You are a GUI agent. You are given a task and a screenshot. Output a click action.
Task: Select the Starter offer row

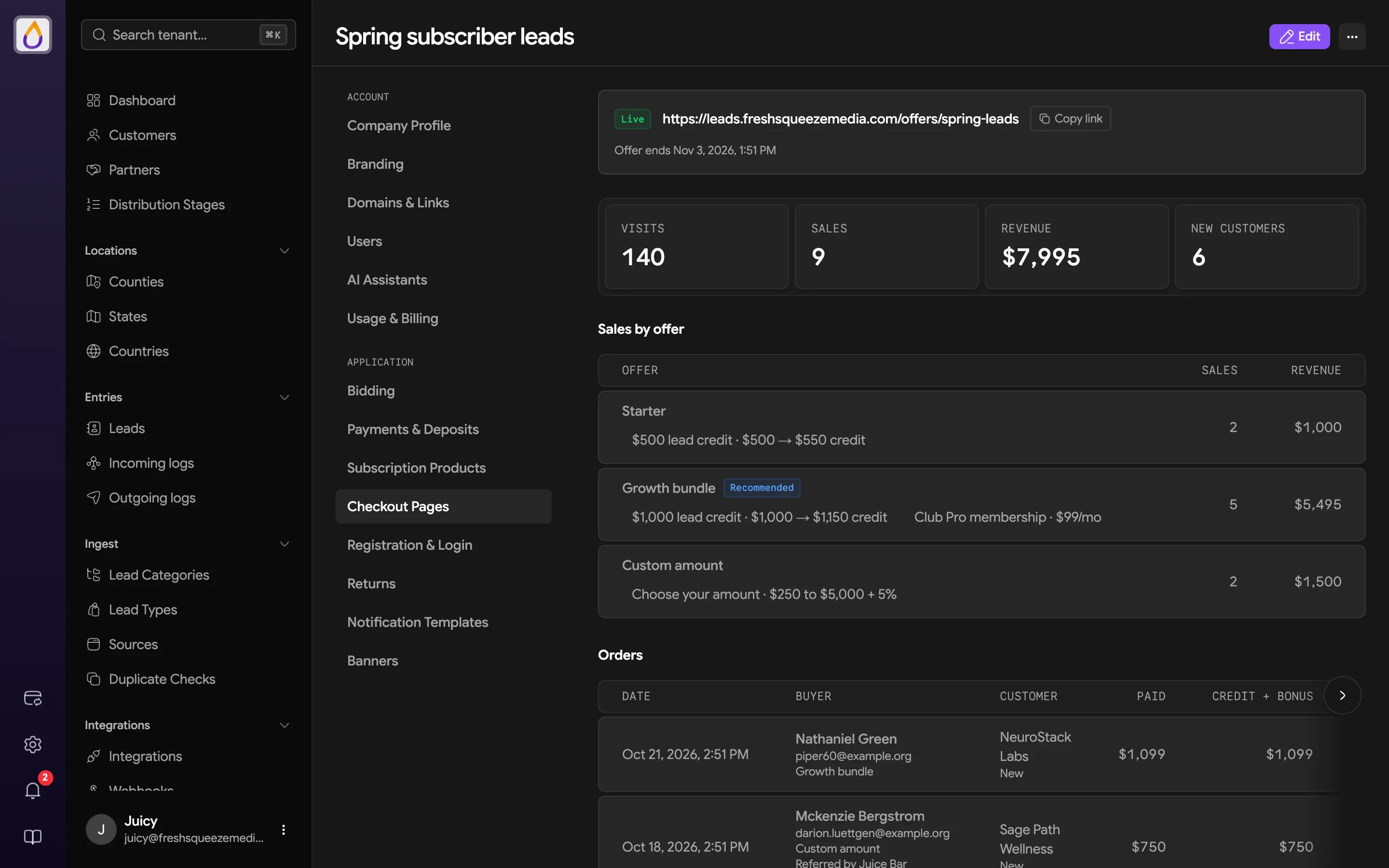tap(981, 428)
